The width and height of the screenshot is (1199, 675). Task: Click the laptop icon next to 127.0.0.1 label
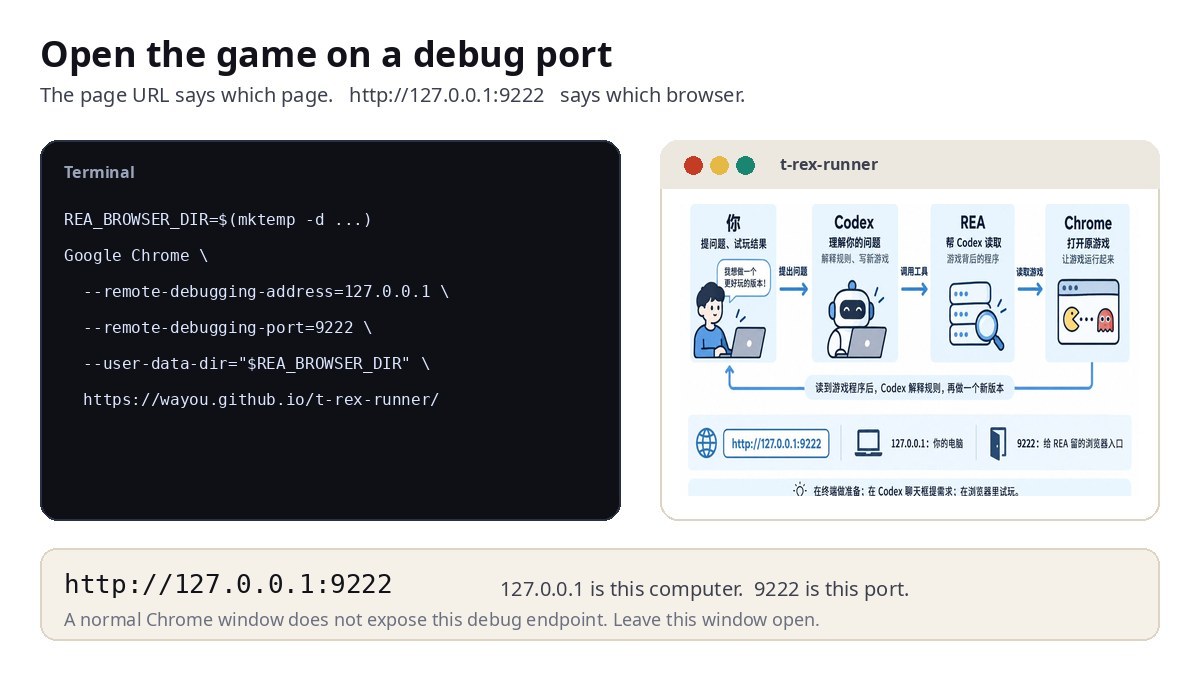coord(868,443)
